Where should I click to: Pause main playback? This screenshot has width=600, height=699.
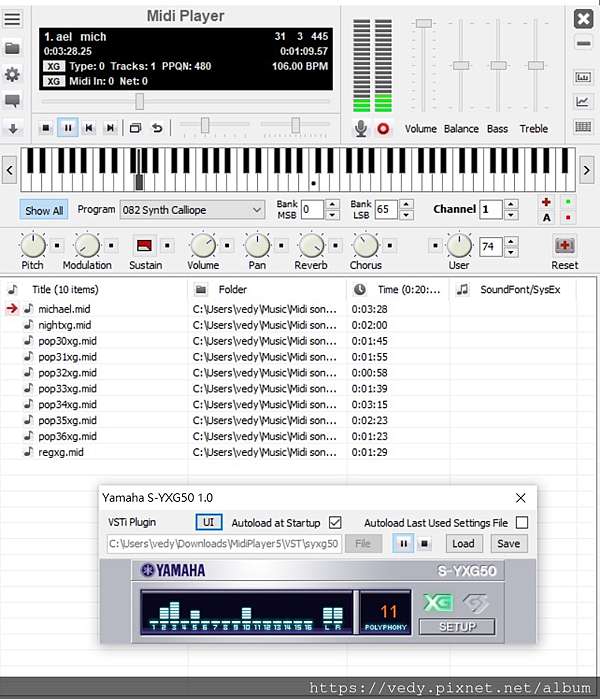click(x=68, y=128)
